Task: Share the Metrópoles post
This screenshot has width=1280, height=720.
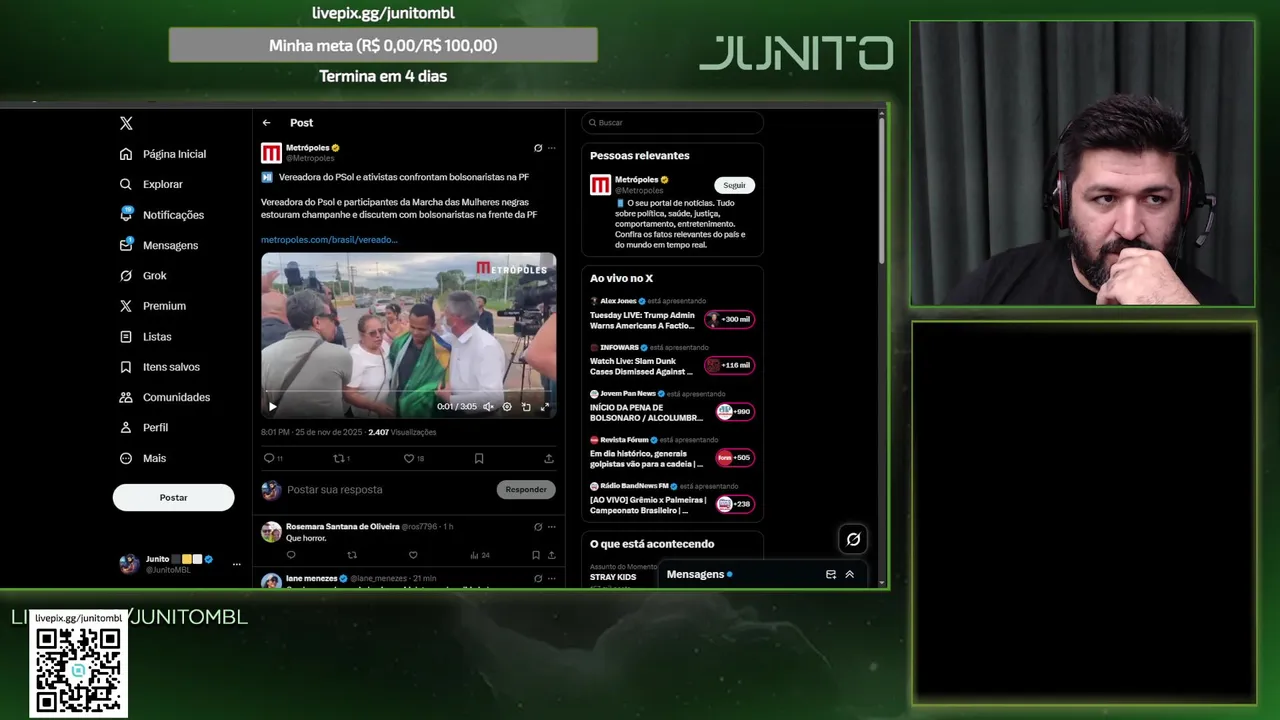Action: tap(549, 458)
